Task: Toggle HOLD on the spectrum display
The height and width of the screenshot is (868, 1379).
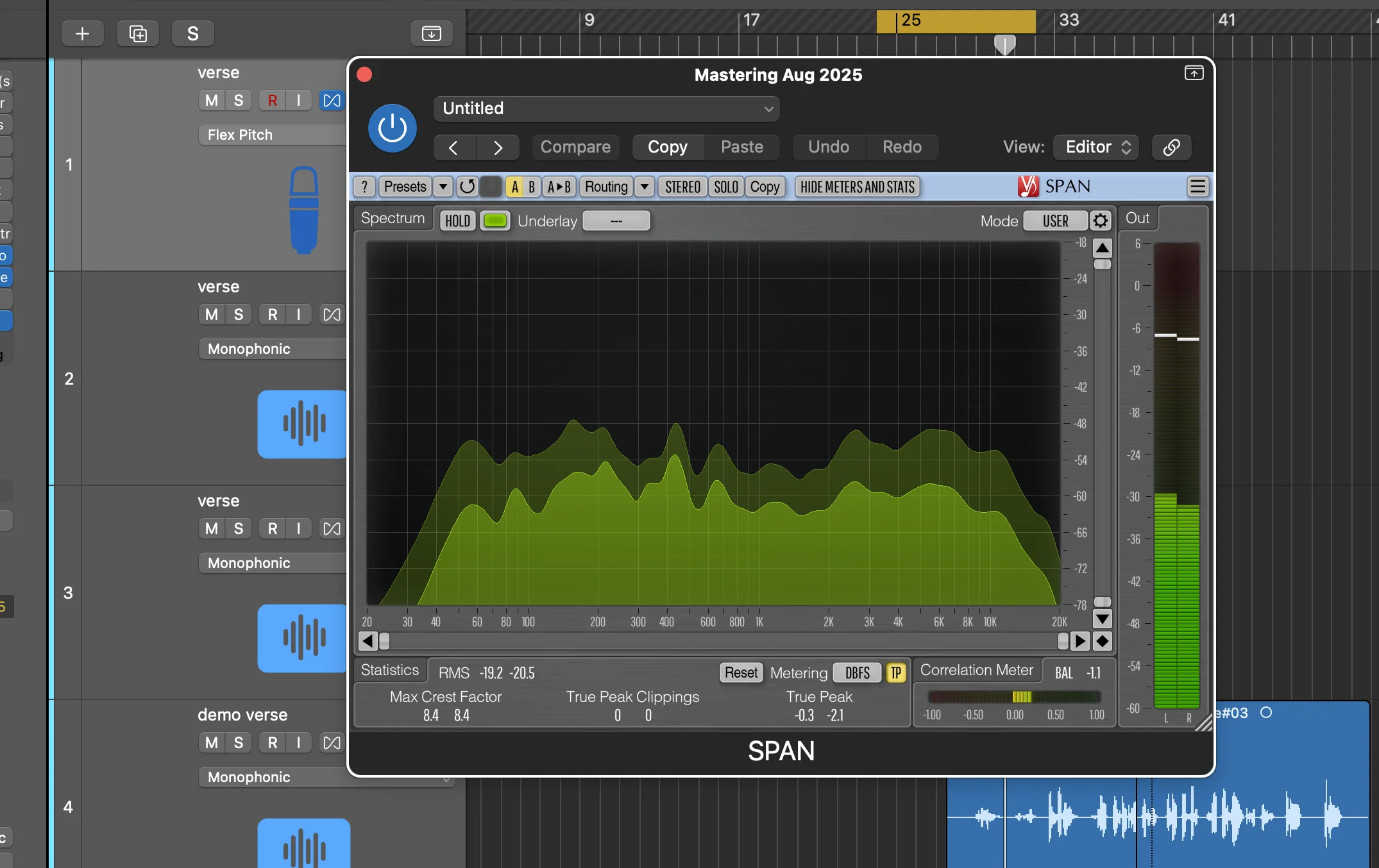Action: click(x=457, y=220)
